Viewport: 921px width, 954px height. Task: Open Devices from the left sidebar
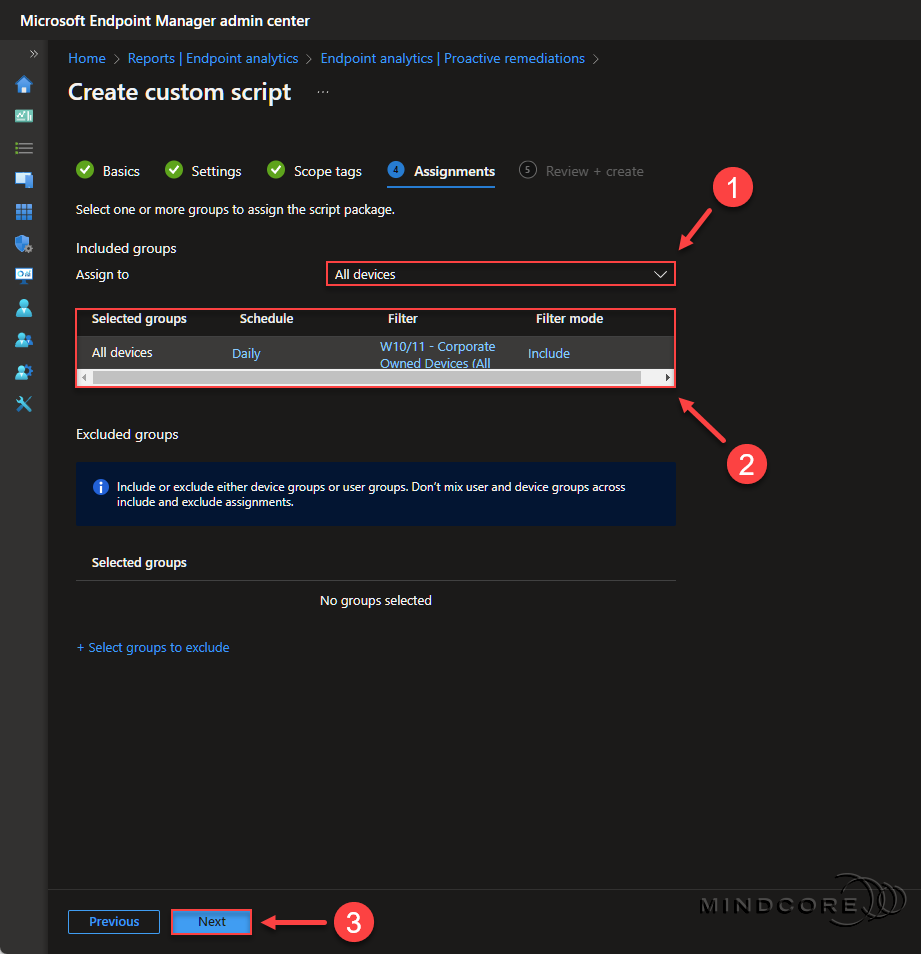pos(24,180)
